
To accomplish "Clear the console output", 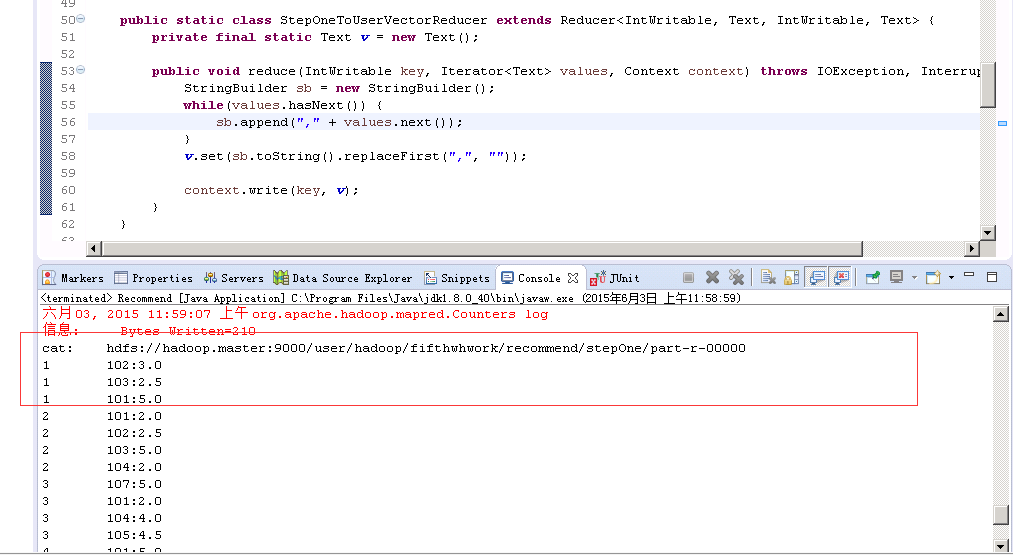I will tap(768, 278).
